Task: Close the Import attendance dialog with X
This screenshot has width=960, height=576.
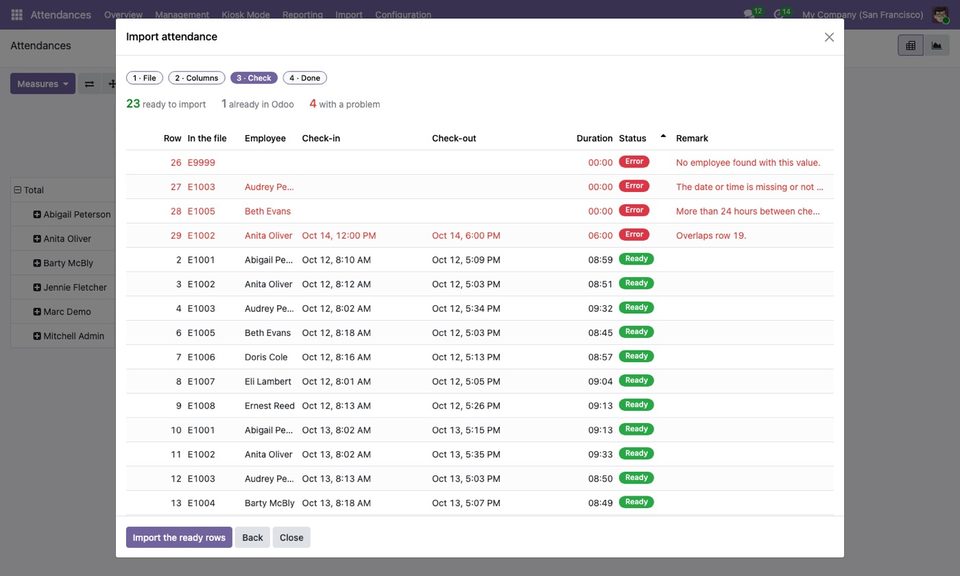Action: pyautogui.click(x=829, y=37)
